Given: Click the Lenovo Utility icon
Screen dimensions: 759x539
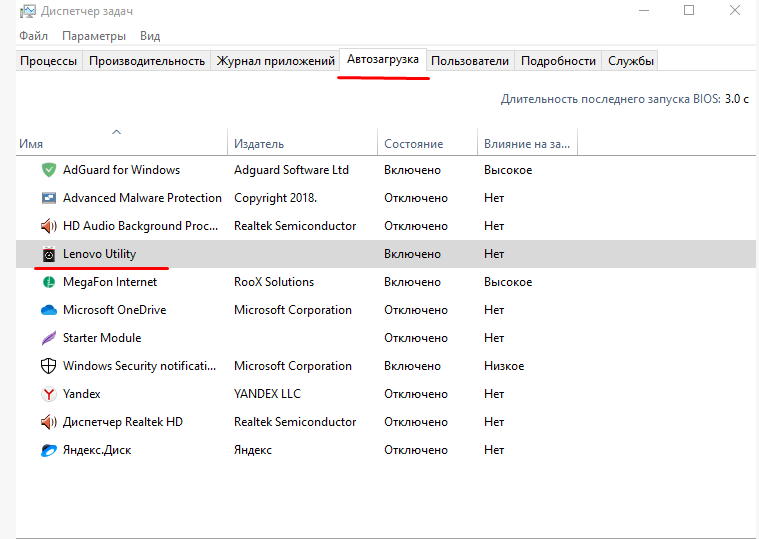Looking at the screenshot, I should pos(49,254).
